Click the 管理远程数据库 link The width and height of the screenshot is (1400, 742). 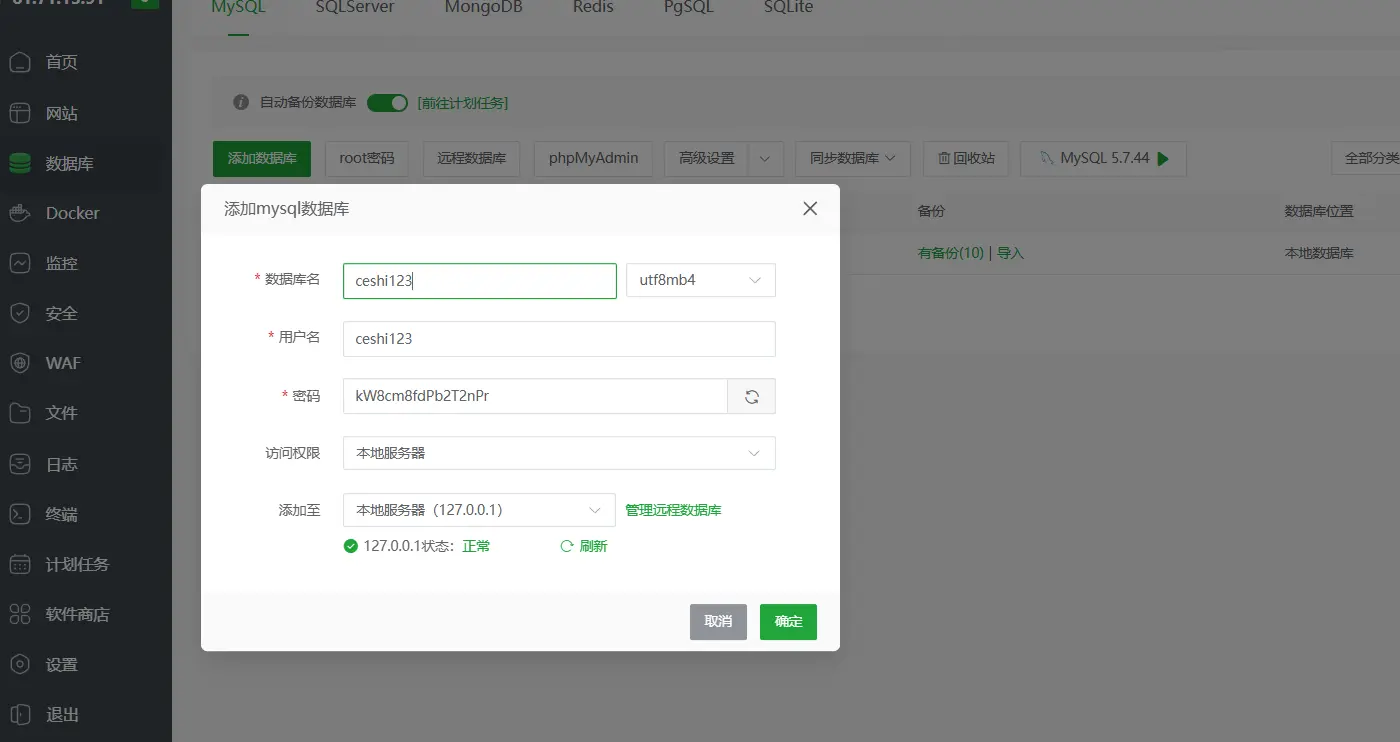(x=673, y=510)
